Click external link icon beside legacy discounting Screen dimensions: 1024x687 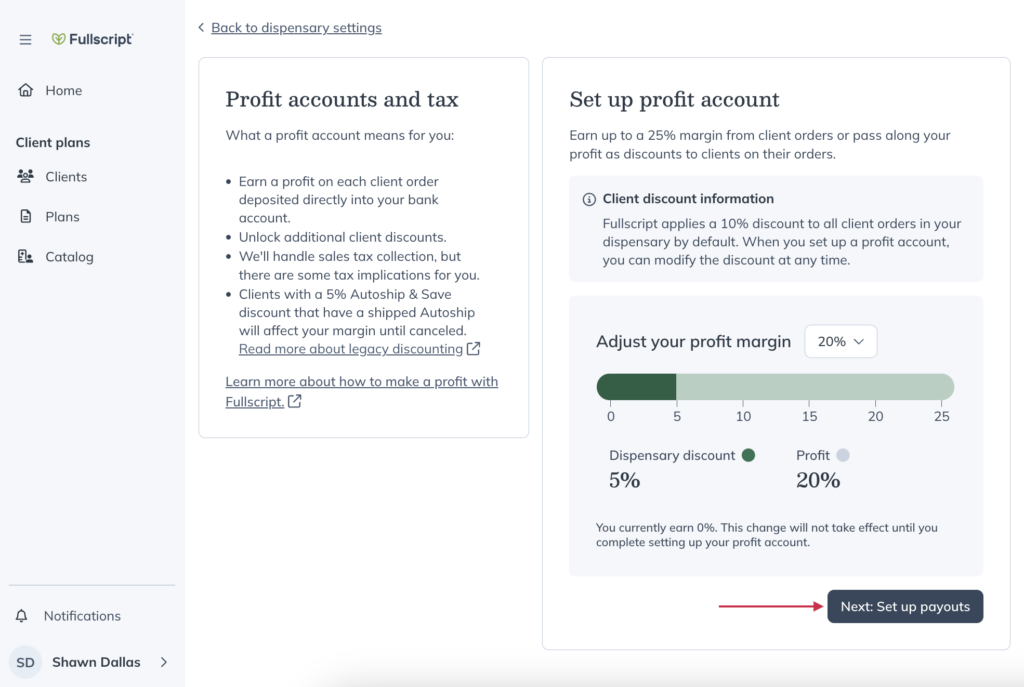[x=473, y=349]
